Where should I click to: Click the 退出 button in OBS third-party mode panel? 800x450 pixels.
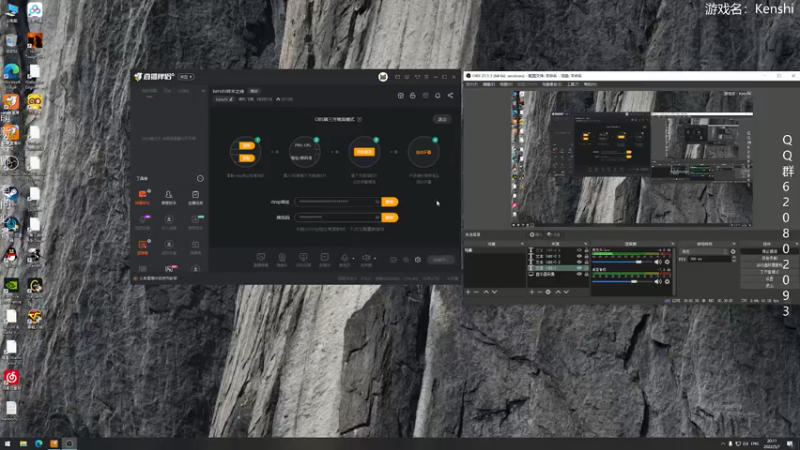click(442, 119)
